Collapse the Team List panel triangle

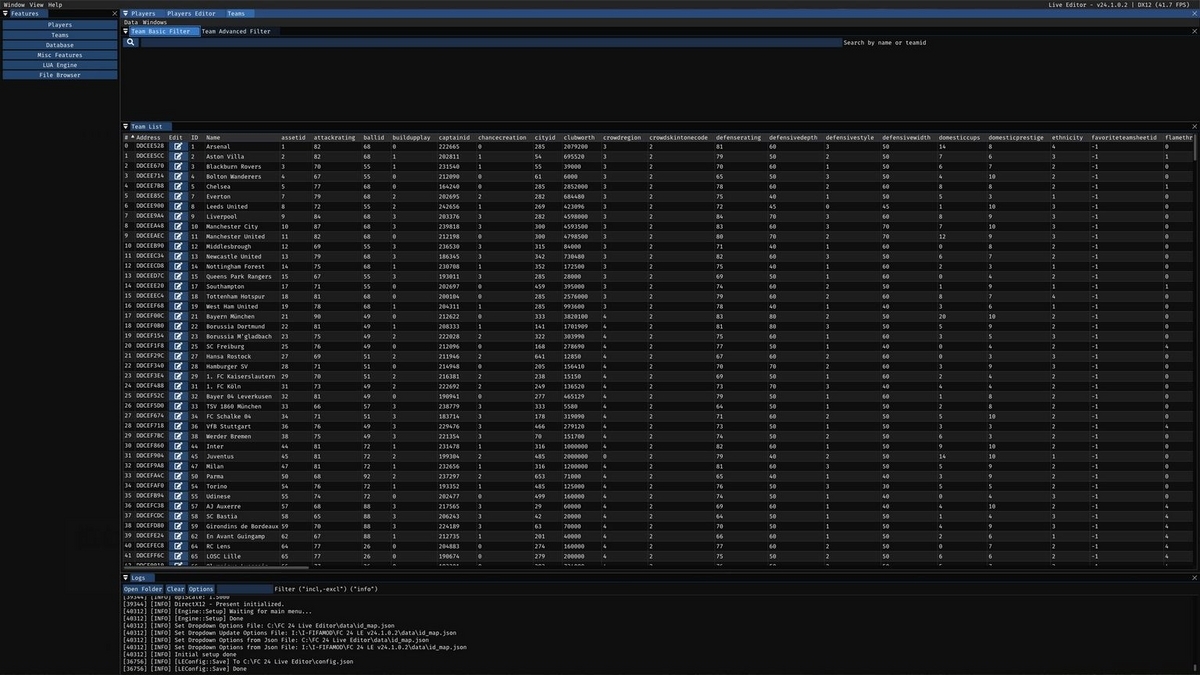125,127
